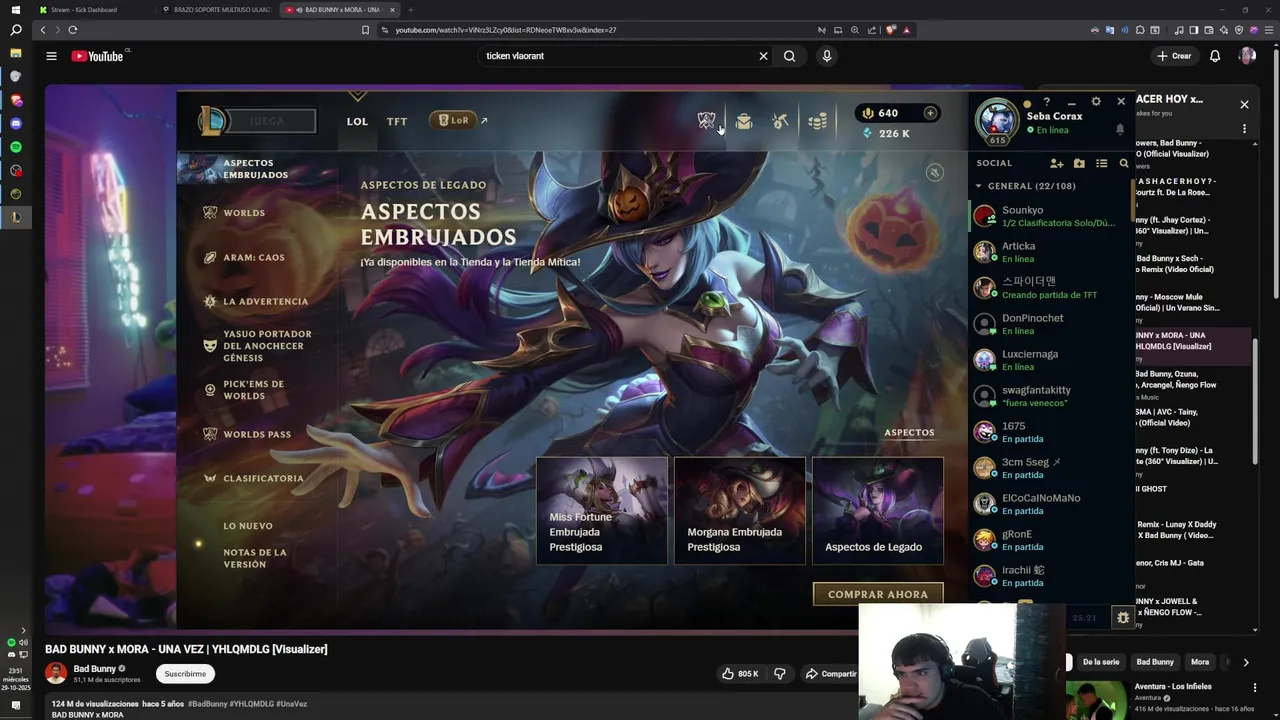Open League client settings gear
This screenshot has height=720, width=1280.
click(1096, 102)
